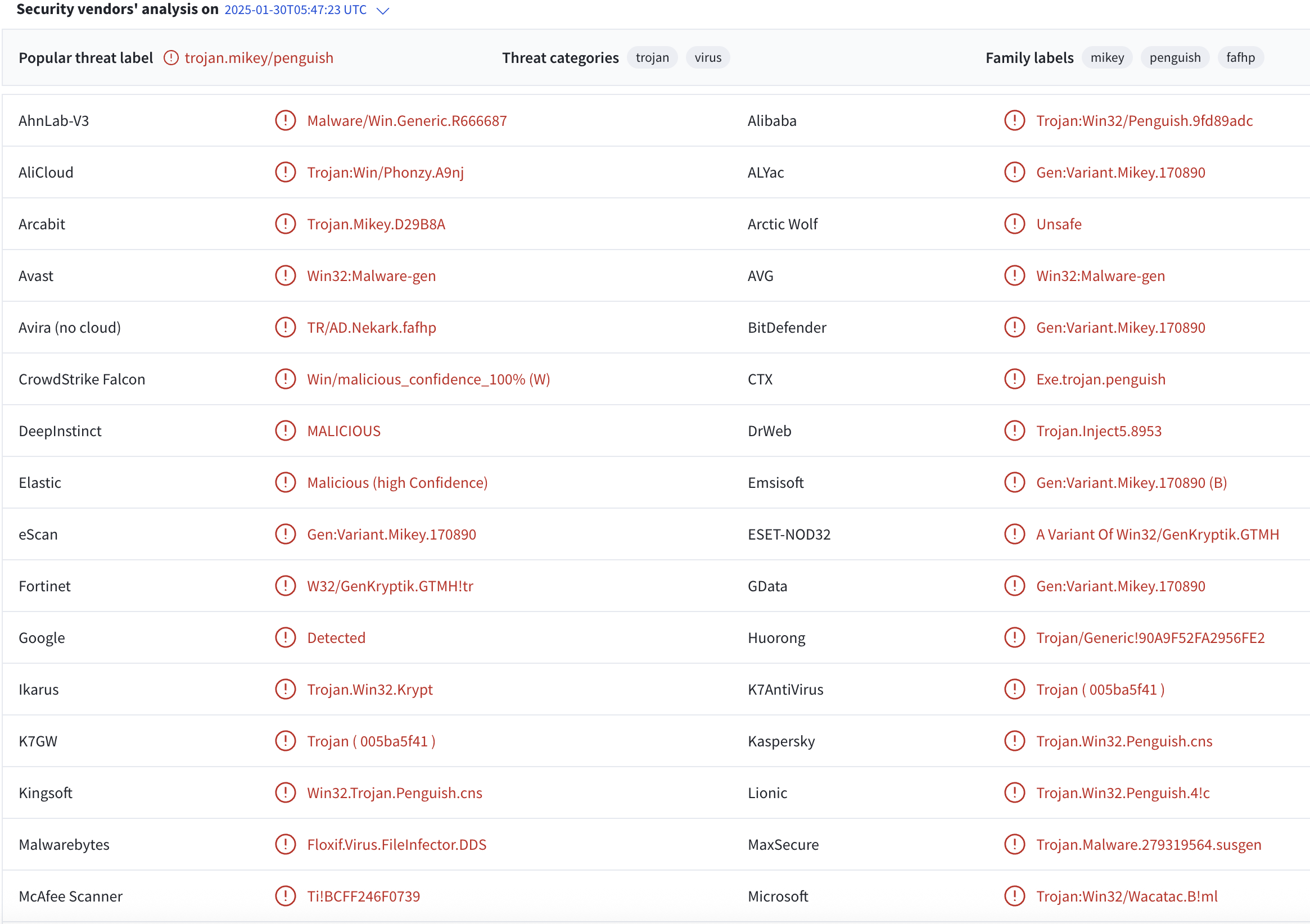Image resolution: width=1310 pixels, height=924 pixels.
Task: Click the alert icon in the Fortinet row
Action: (285, 586)
